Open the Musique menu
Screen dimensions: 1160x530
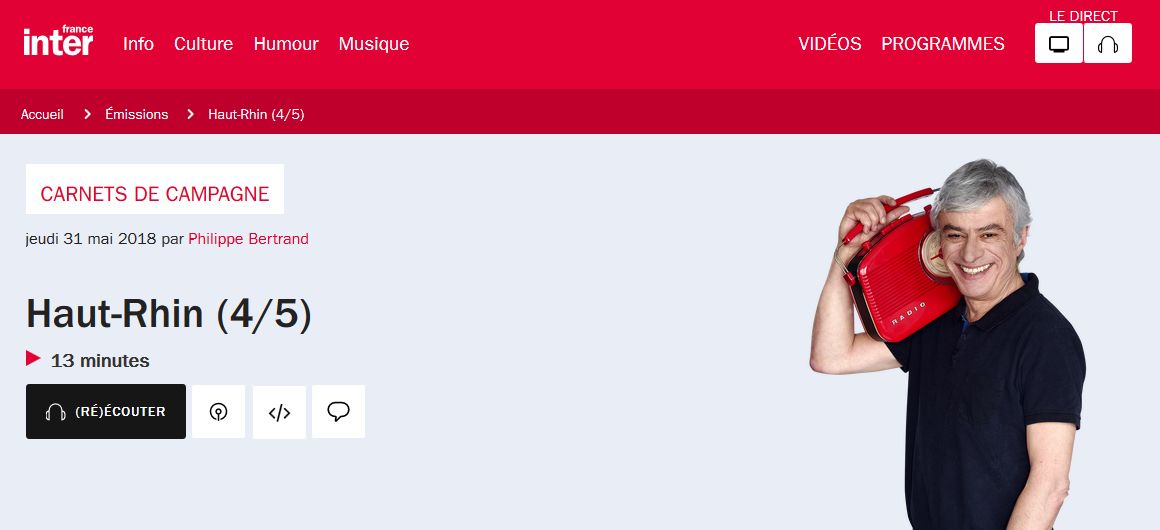374,44
